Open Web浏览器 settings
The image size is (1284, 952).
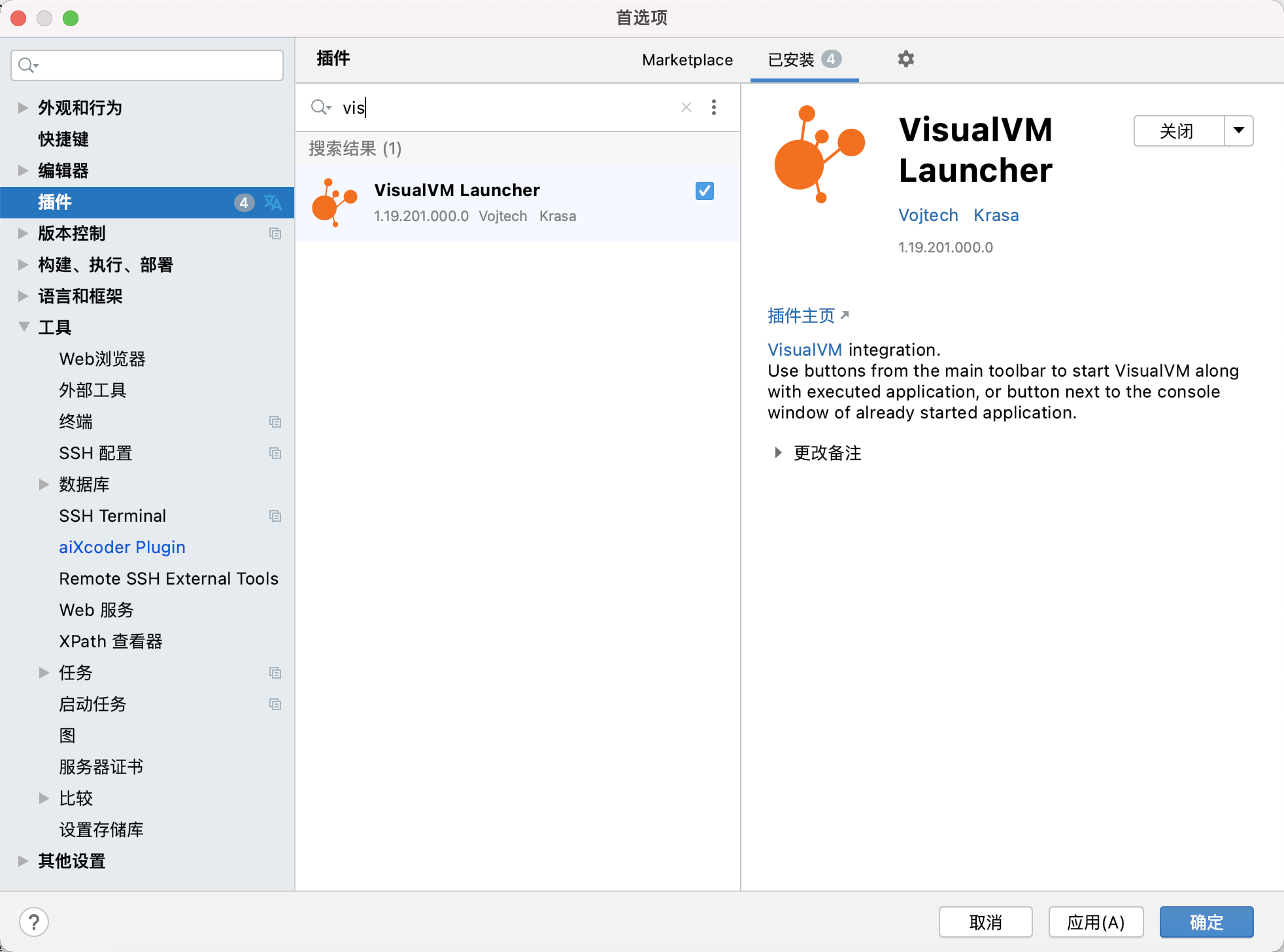click(x=102, y=359)
